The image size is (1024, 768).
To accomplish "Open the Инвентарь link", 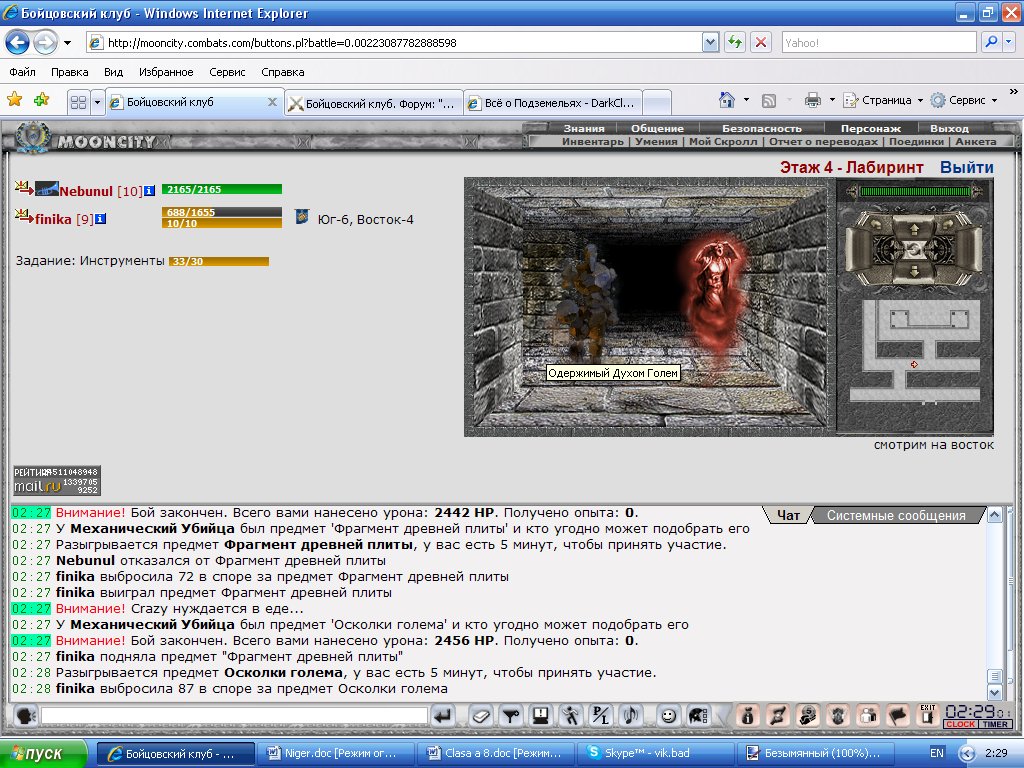I will pyautogui.click(x=592, y=141).
